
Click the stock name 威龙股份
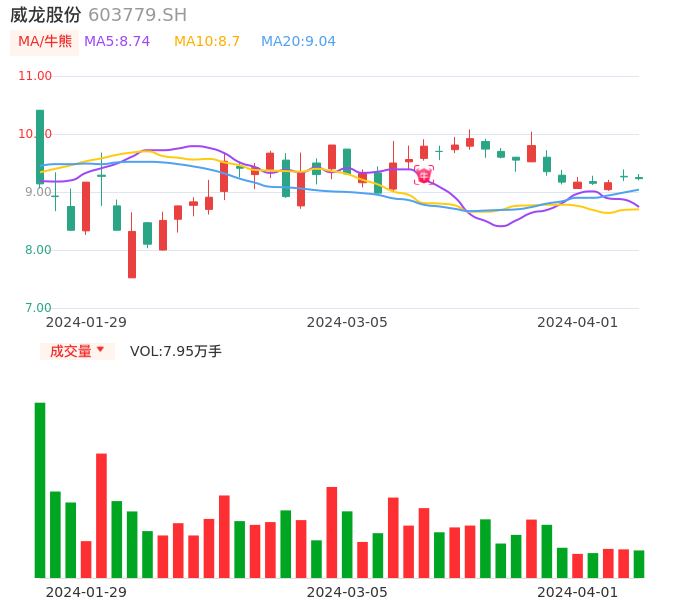(x=46, y=15)
